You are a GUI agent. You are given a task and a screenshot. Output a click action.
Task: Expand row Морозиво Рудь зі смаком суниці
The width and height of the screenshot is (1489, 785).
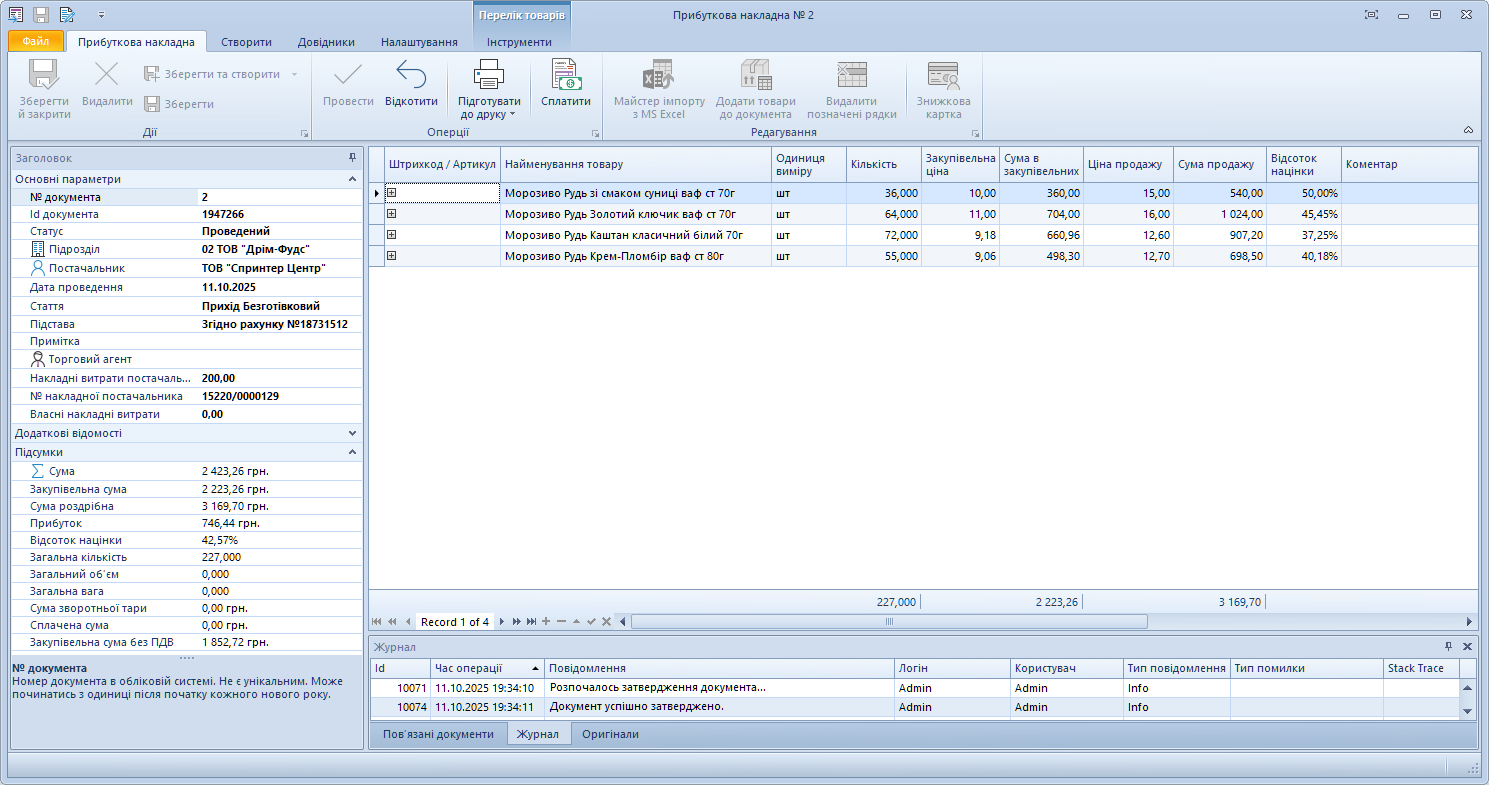pos(392,193)
